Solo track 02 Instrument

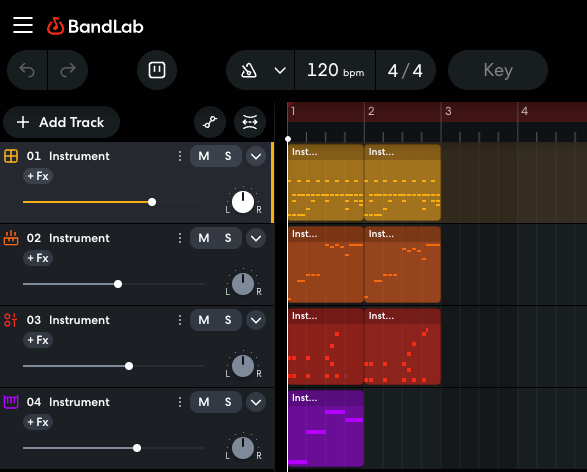coord(228,238)
